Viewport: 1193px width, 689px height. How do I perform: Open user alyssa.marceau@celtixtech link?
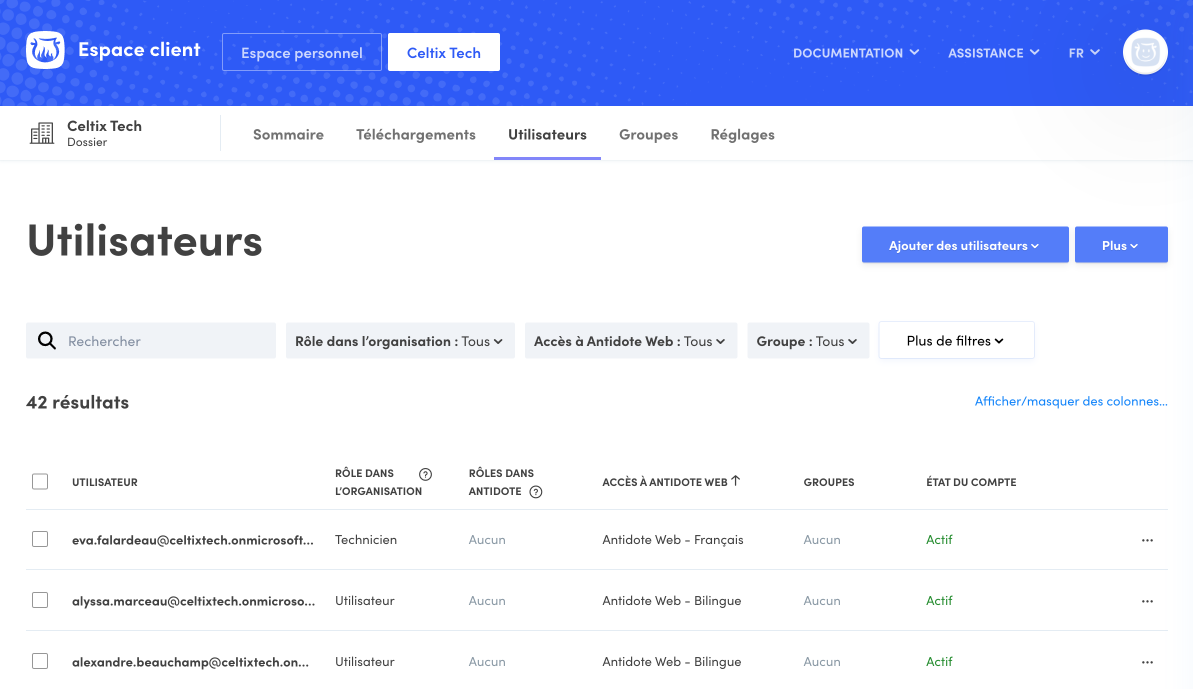click(193, 601)
